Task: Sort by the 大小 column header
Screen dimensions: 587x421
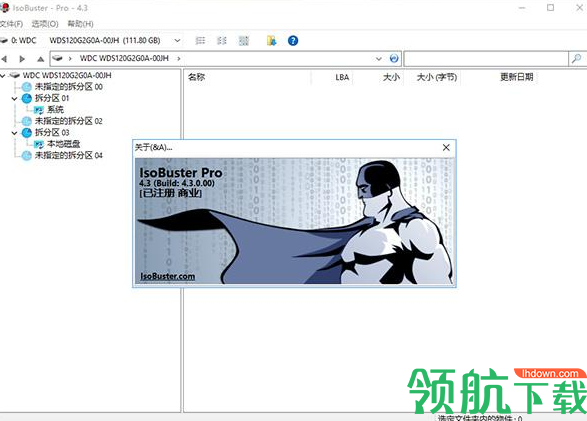Action: point(391,77)
